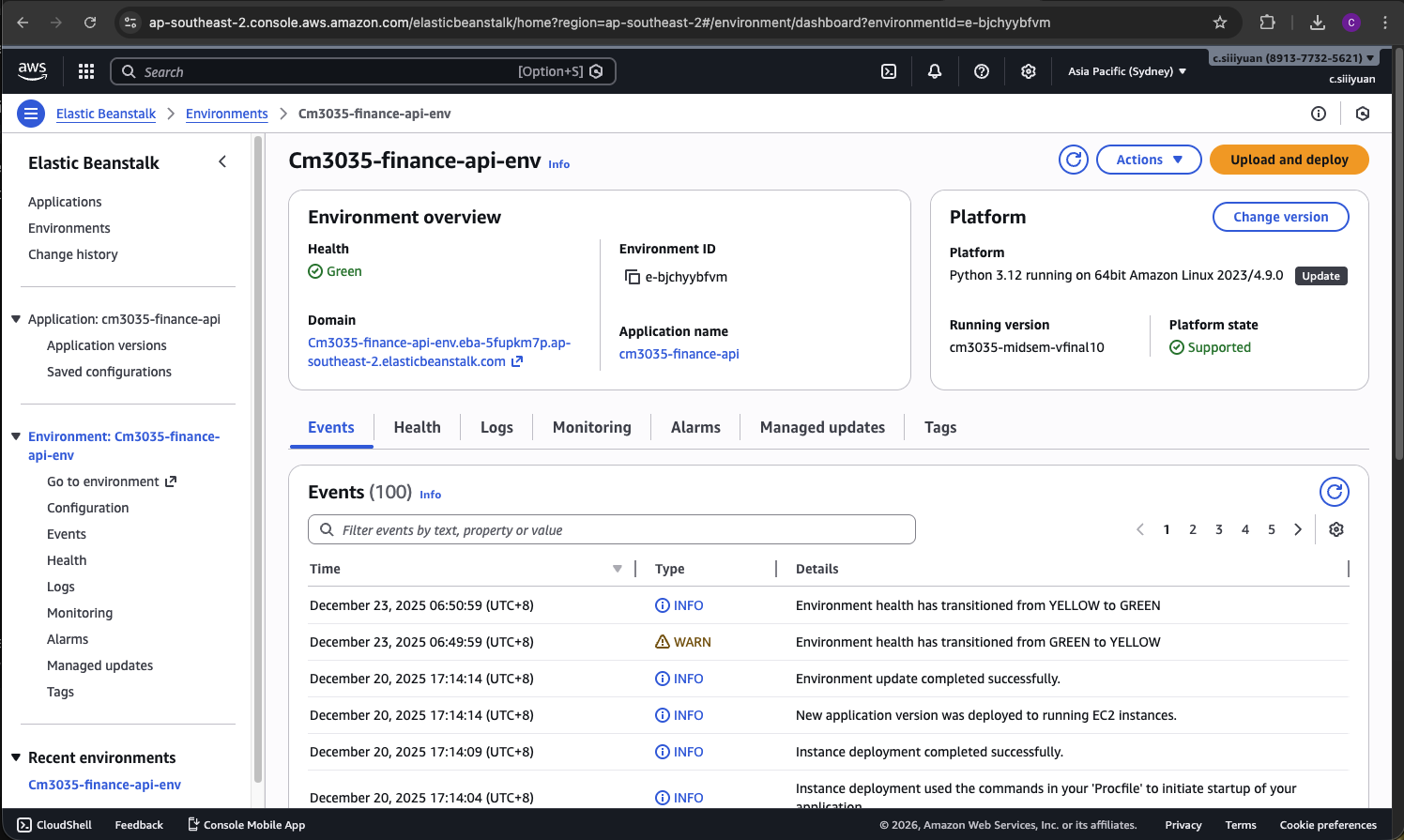Open CloudShell icon in top navigation
Screen dimensions: 1404x840
point(889,71)
